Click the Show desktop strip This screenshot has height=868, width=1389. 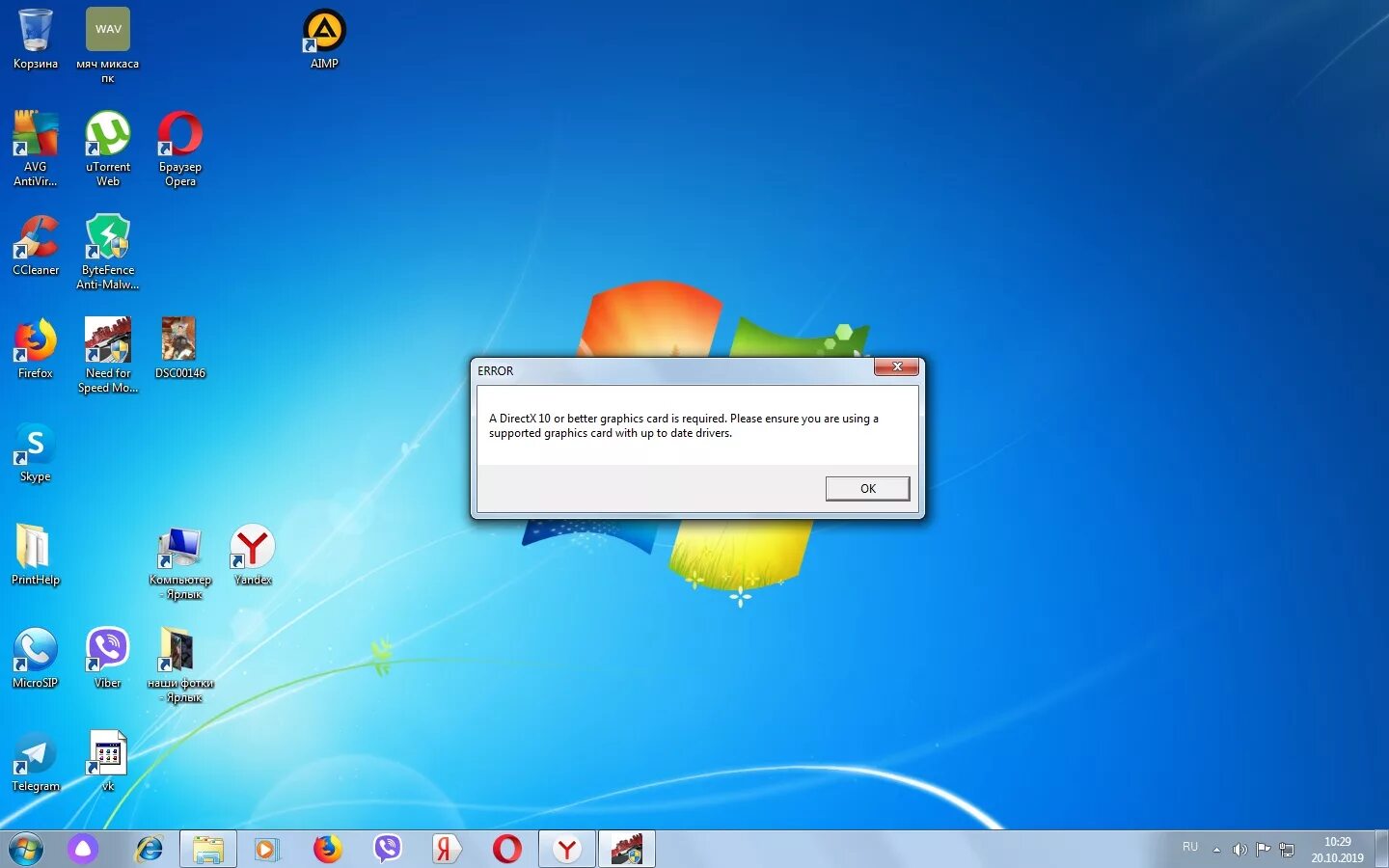(x=1381, y=850)
